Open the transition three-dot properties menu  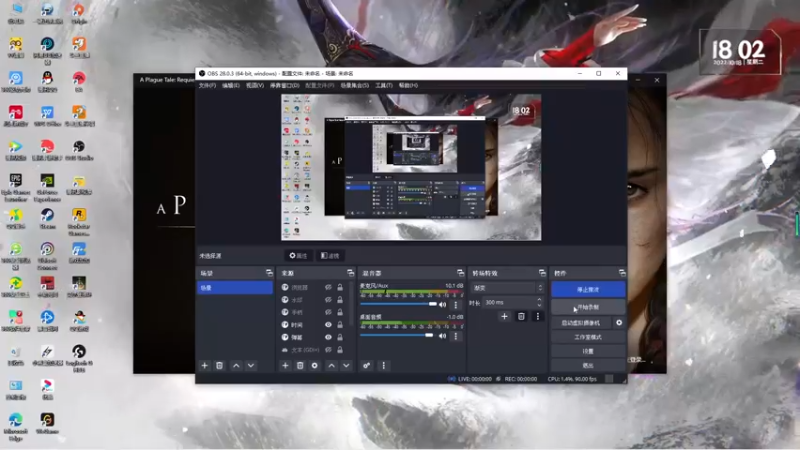[537, 316]
